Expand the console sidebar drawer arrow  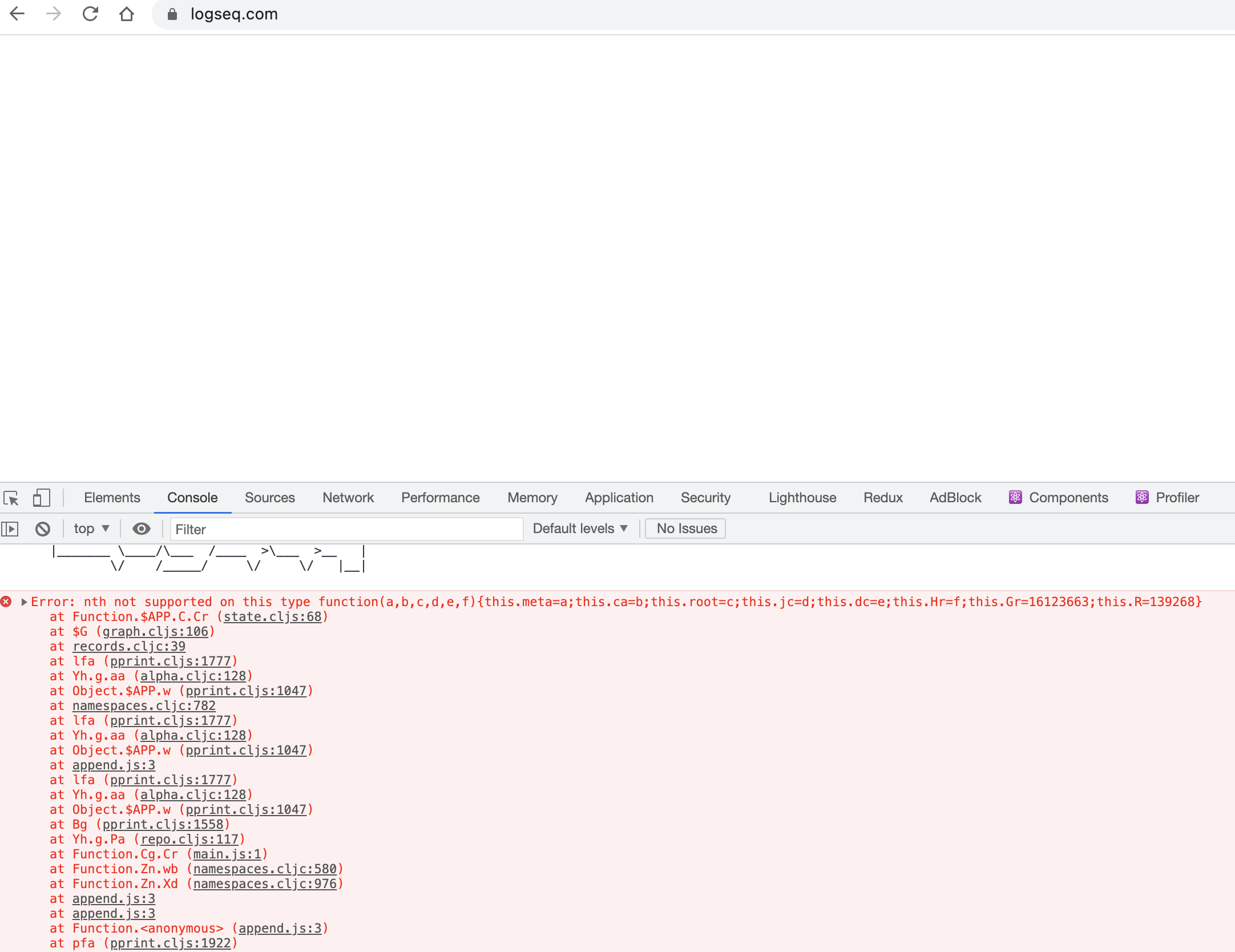click(10, 529)
